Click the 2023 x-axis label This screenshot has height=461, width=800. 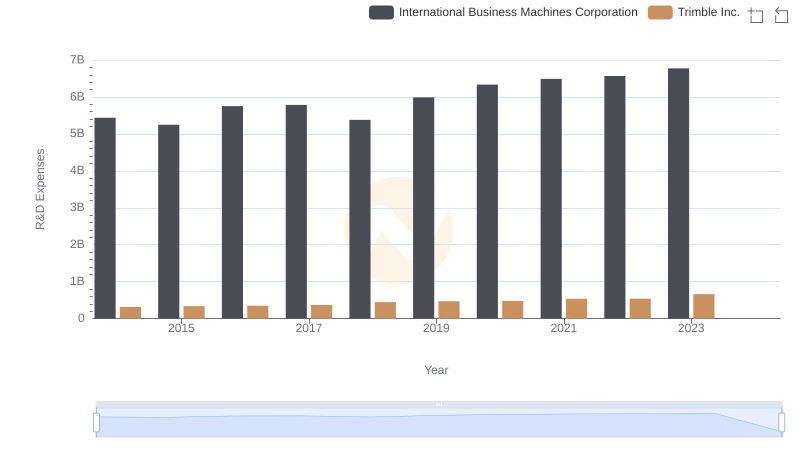(691, 328)
